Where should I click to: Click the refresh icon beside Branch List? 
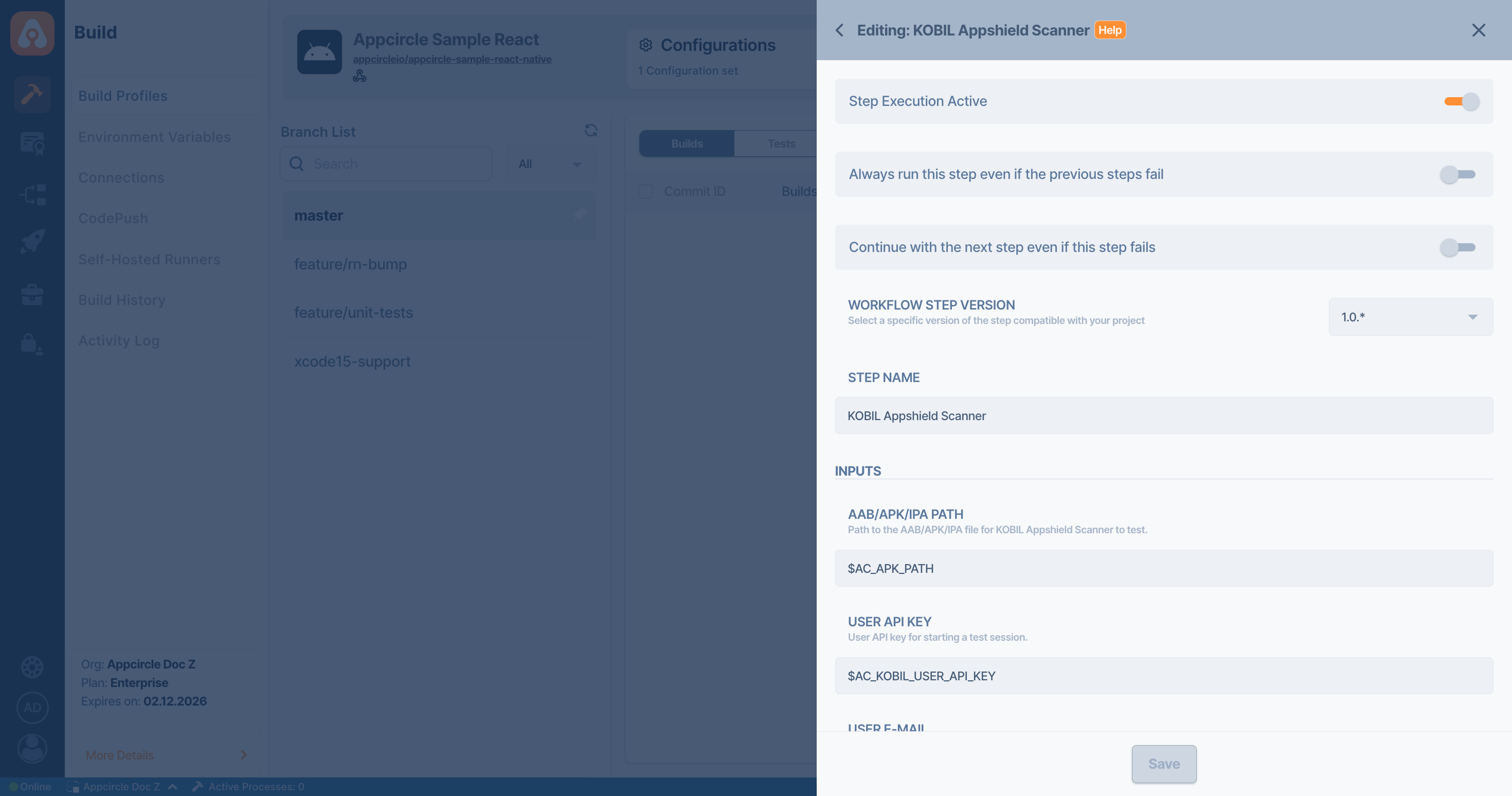(x=591, y=130)
